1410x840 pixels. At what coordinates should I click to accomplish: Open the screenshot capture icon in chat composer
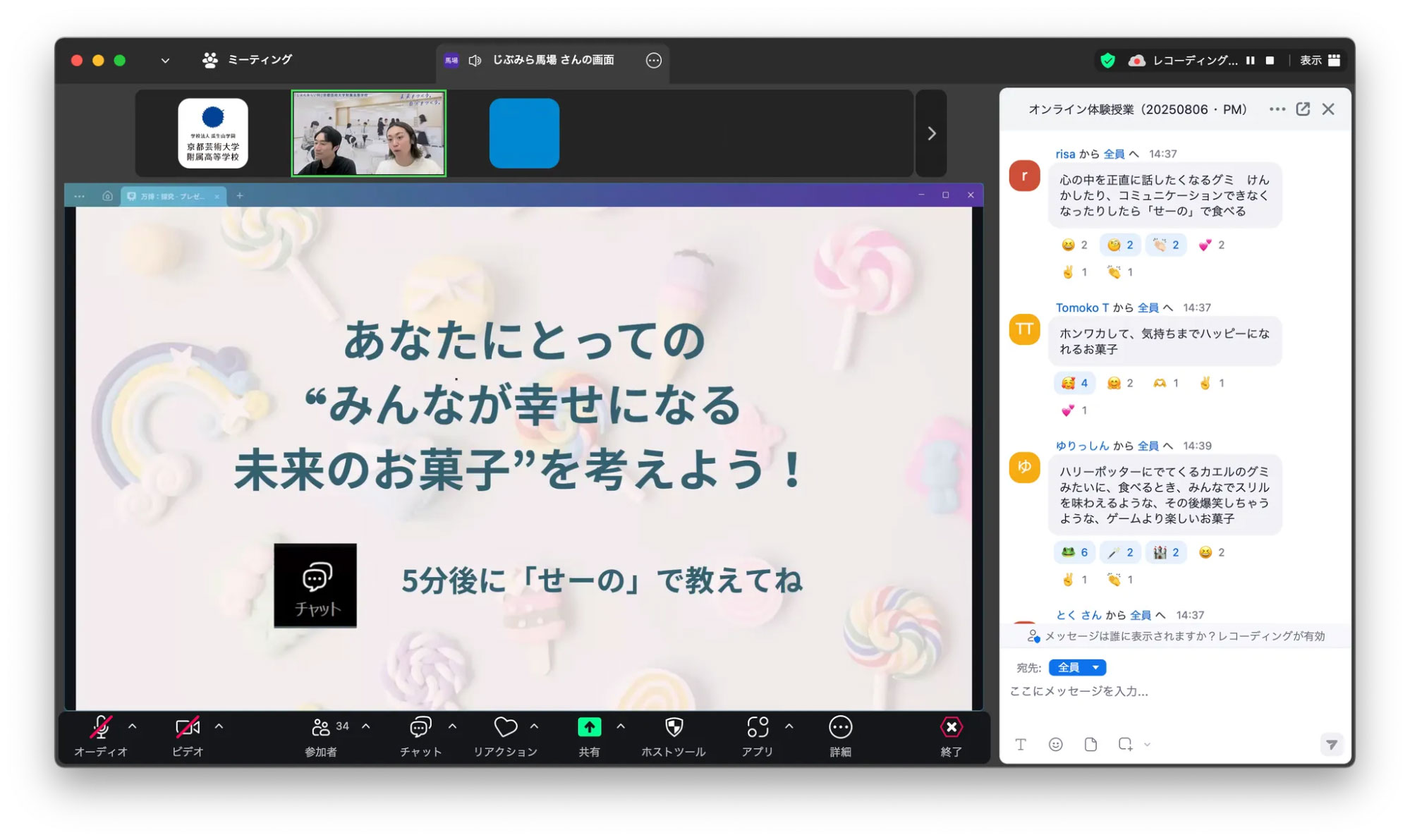[x=1125, y=744]
